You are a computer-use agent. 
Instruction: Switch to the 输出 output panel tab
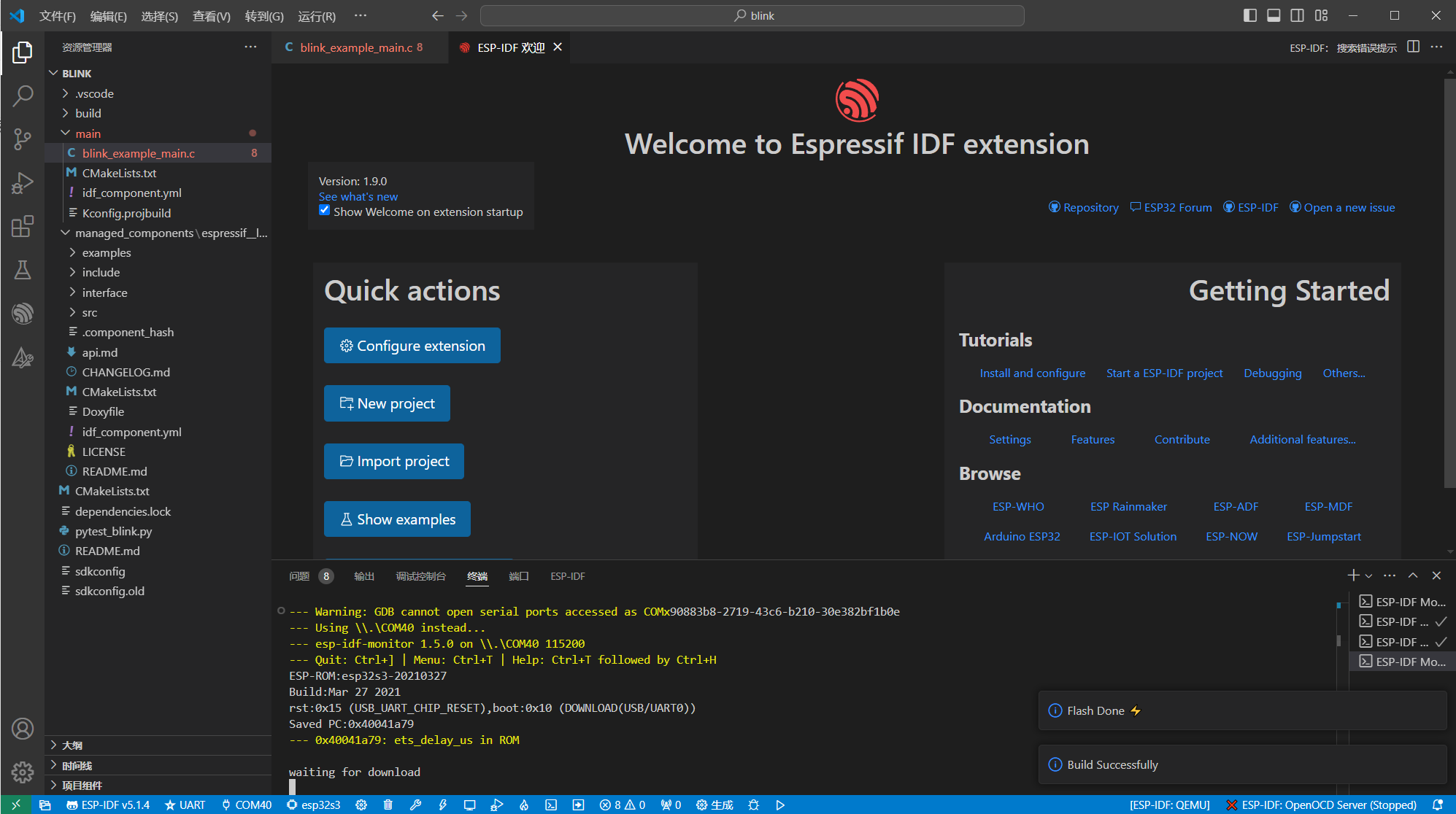coord(363,576)
